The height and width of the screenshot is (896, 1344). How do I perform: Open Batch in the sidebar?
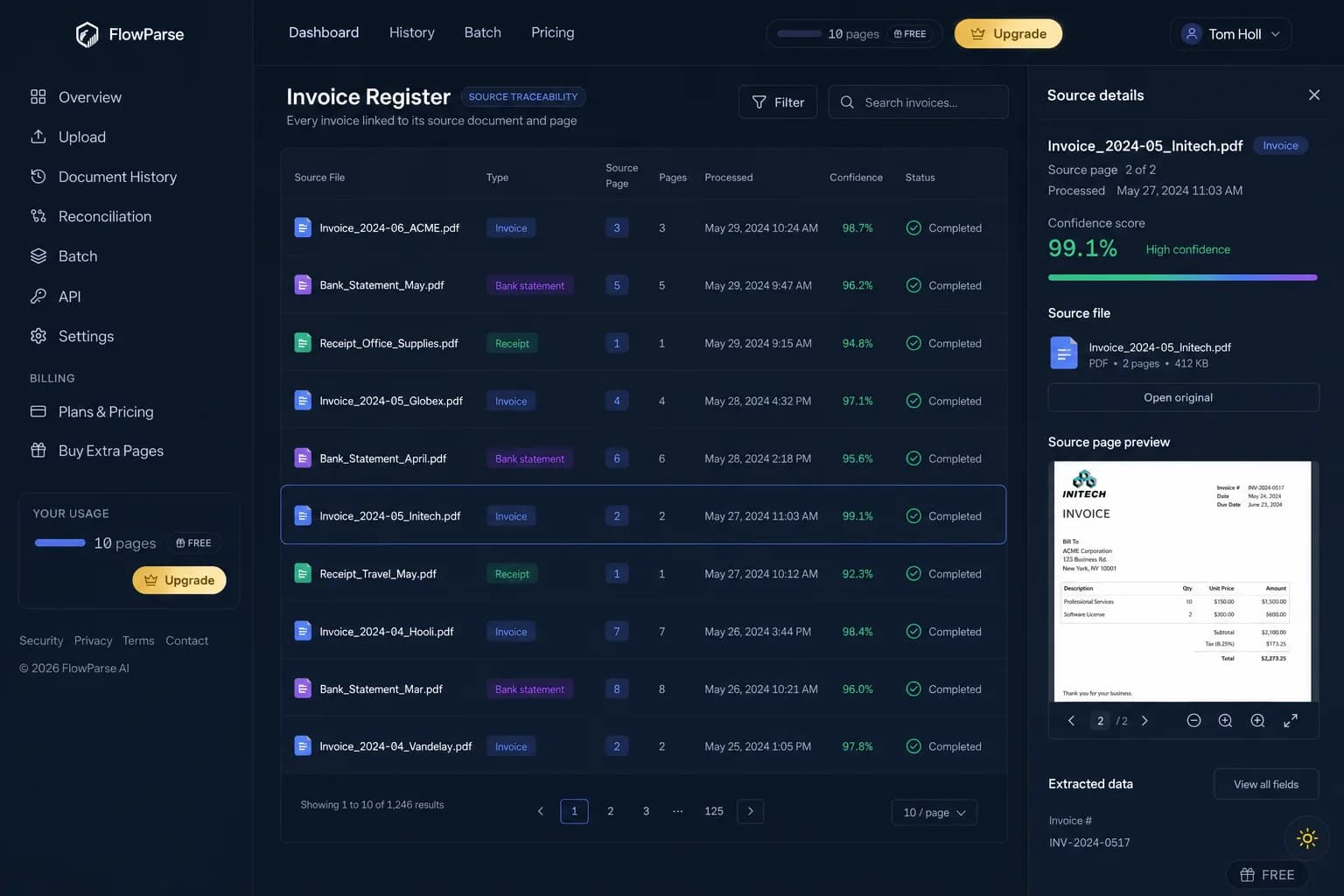pyautogui.click(x=64, y=256)
